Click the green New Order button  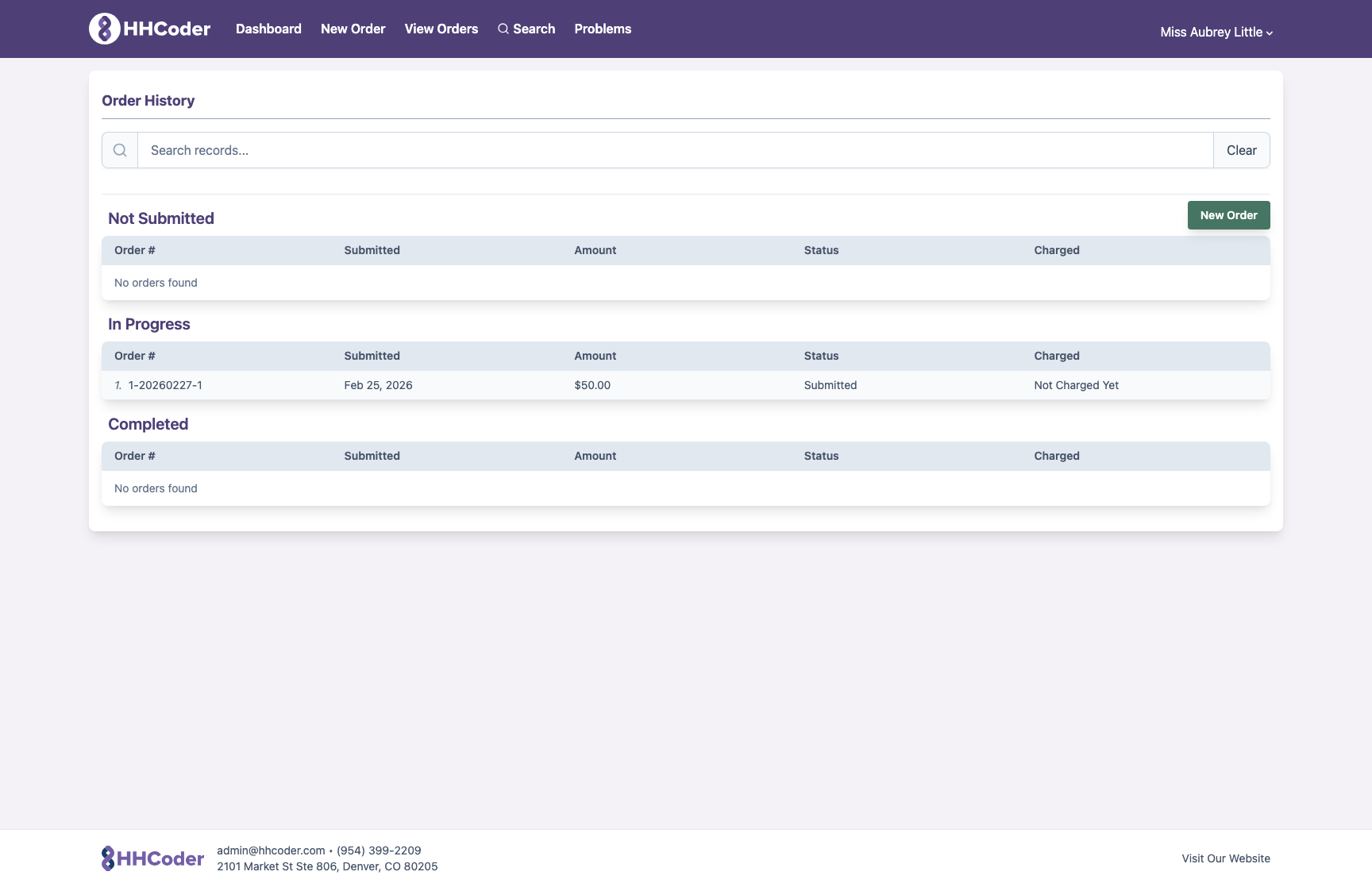pyautogui.click(x=1228, y=214)
